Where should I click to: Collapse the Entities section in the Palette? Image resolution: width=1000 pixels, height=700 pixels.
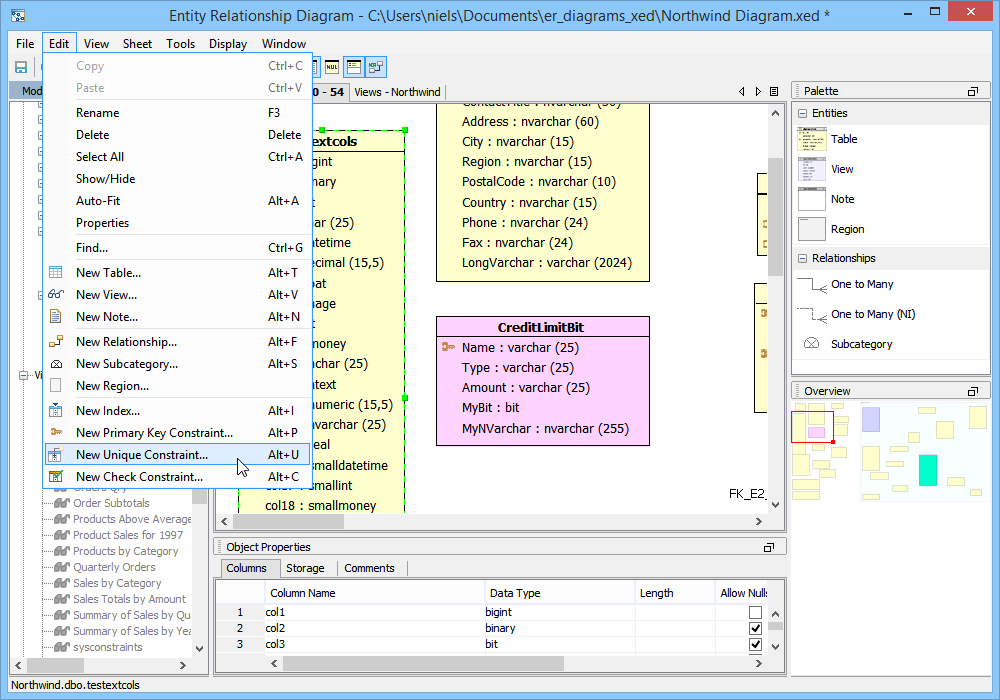[803, 114]
